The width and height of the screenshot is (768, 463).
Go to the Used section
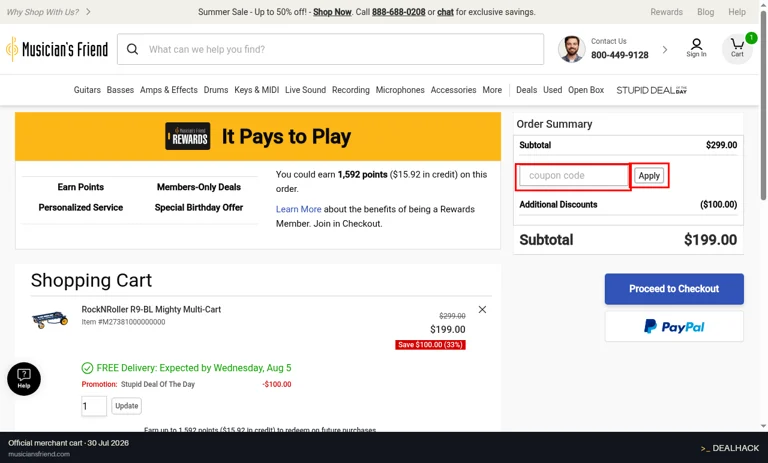(552, 90)
